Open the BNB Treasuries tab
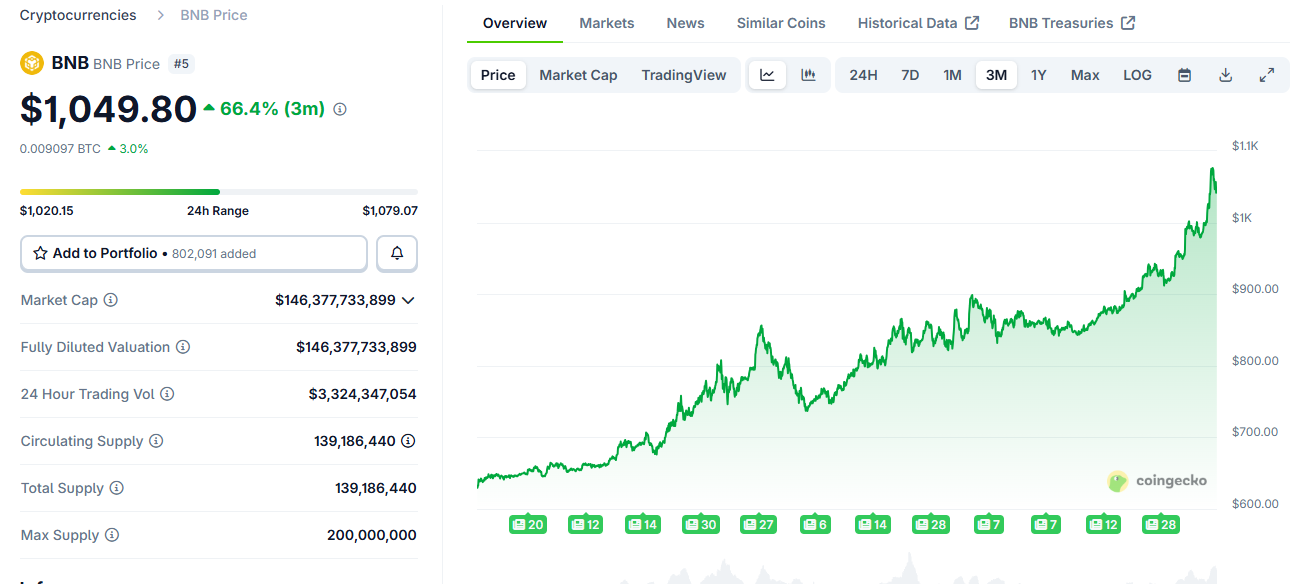The width and height of the screenshot is (1301, 584). [1072, 23]
